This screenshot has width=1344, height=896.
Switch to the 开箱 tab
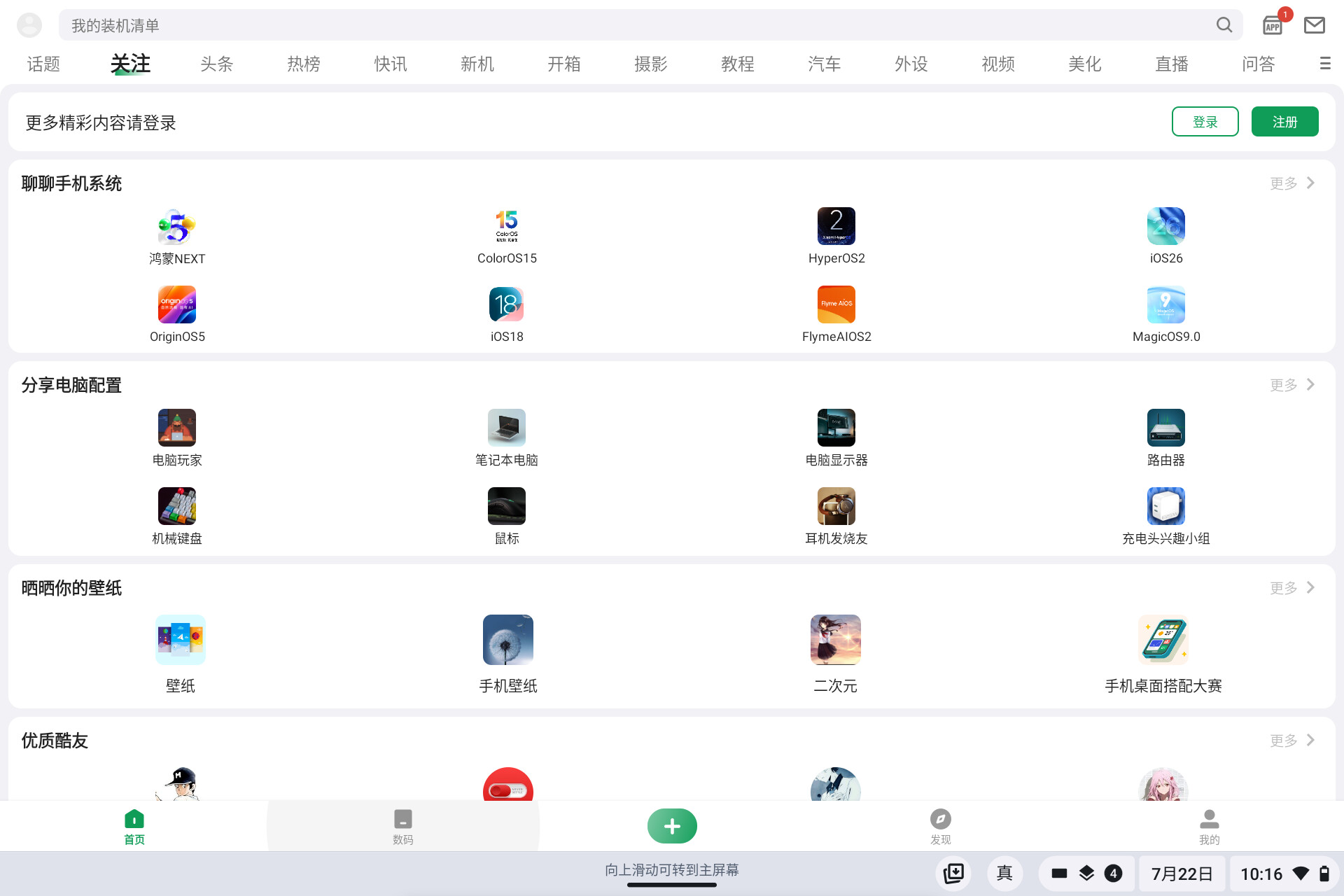tap(564, 64)
